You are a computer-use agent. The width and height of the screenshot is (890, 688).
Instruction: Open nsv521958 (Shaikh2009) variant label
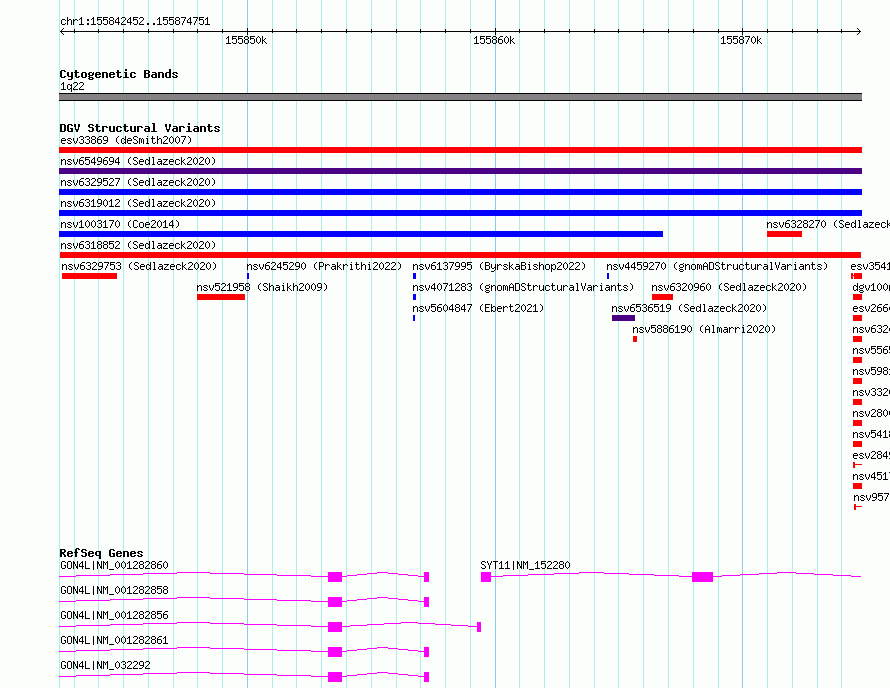point(262,287)
